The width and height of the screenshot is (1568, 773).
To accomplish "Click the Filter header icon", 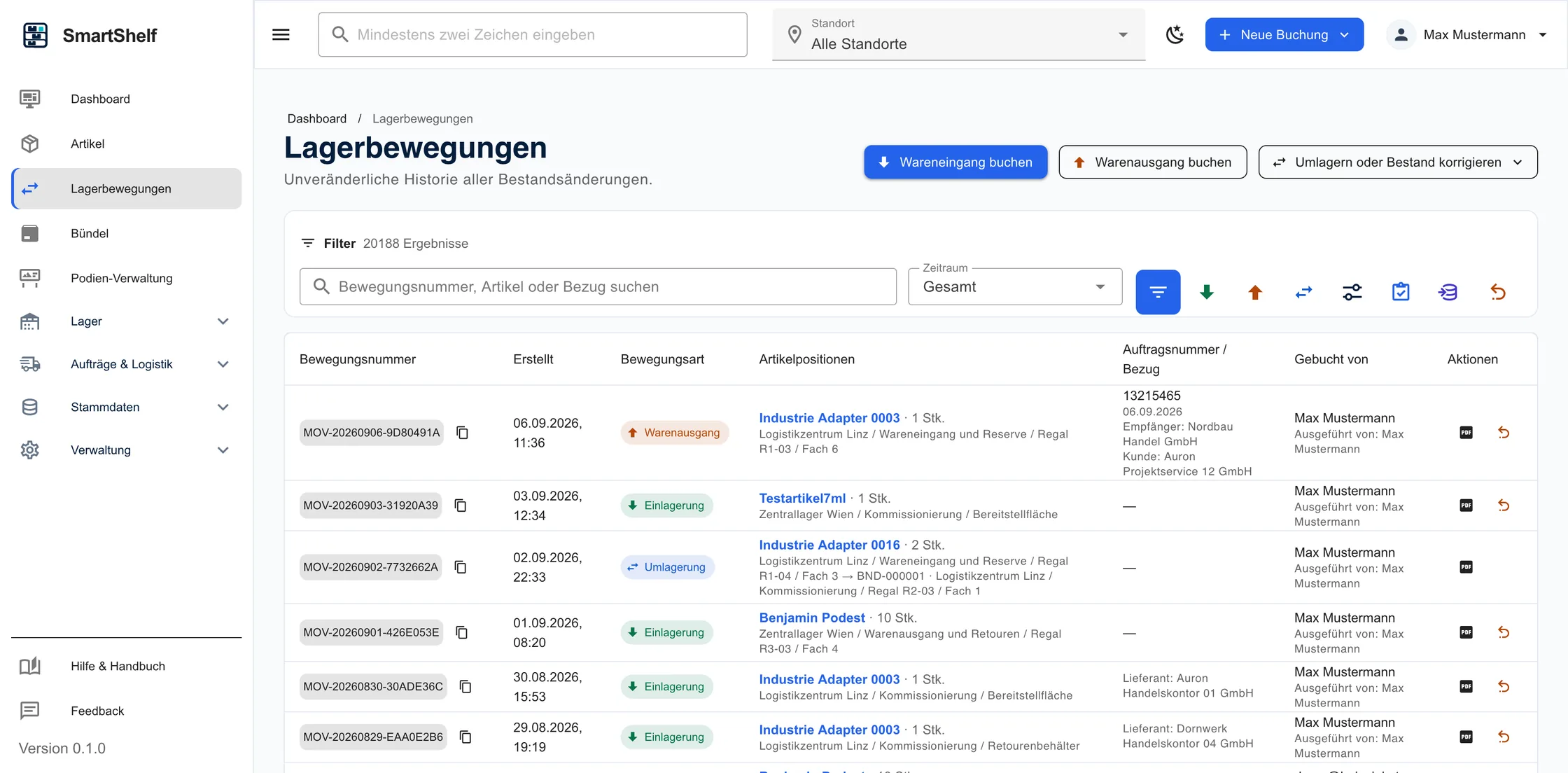I will (x=307, y=243).
